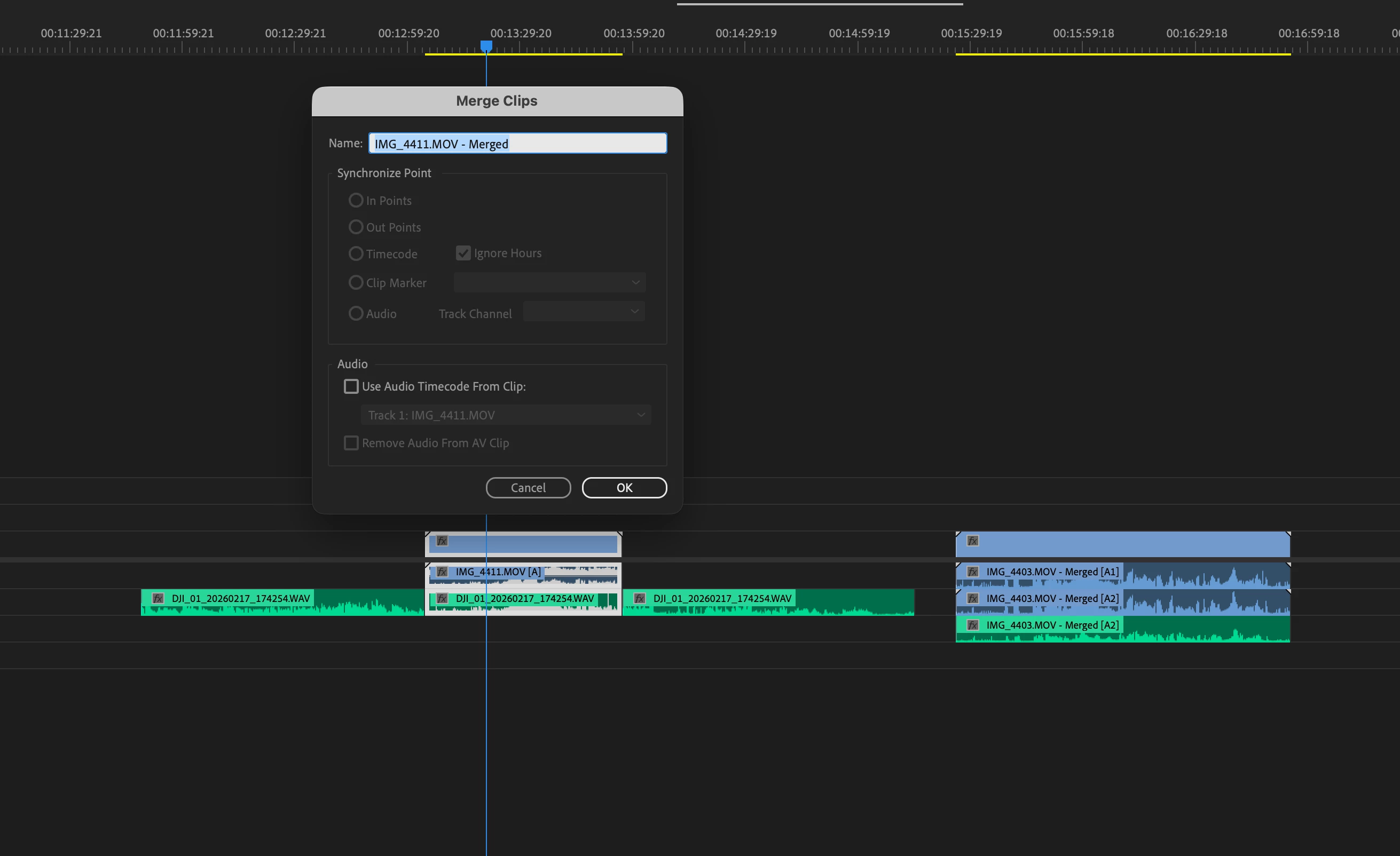
Task: Open the Track Channel dropdown
Action: click(584, 311)
